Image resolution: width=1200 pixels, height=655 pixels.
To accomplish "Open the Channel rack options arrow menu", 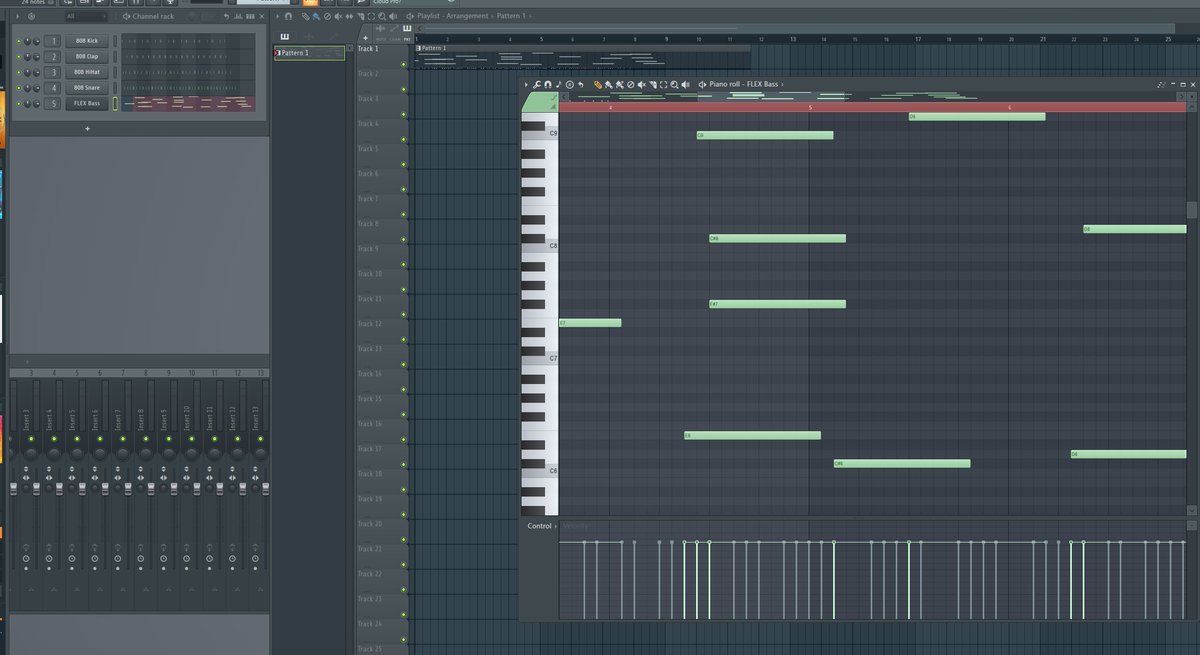I will [17, 17].
